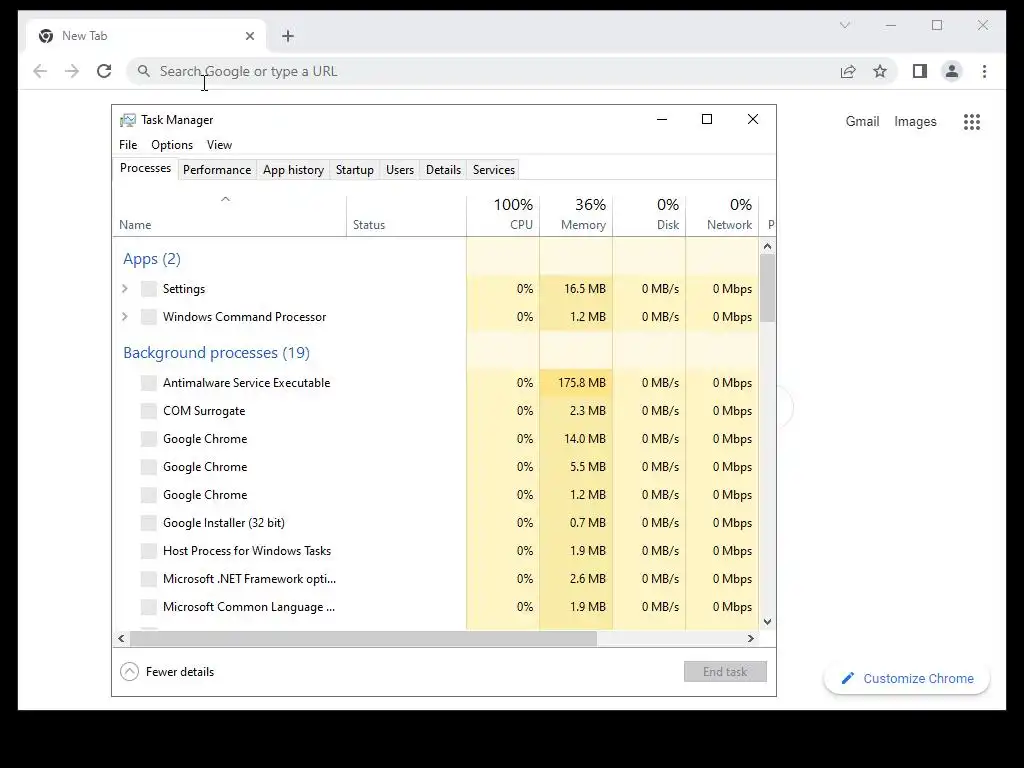The width and height of the screenshot is (1024, 768).
Task: Open the Options menu in Task Manager
Action: click(x=172, y=145)
